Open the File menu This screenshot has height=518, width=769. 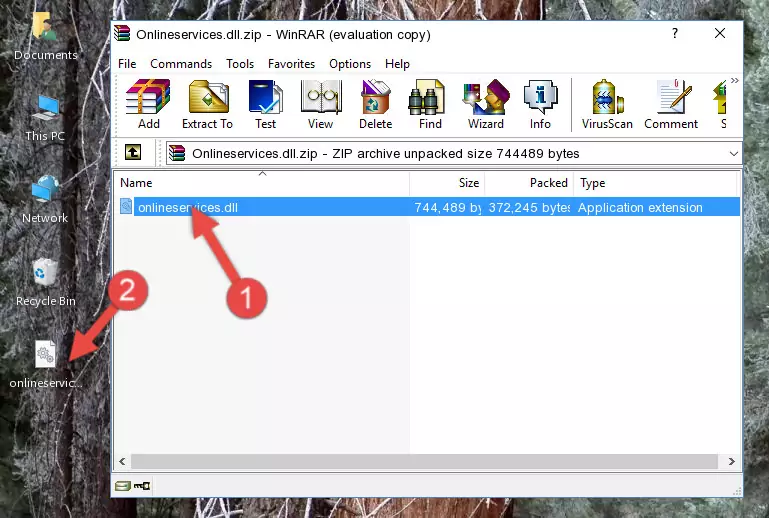pyautogui.click(x=127, y=64)
